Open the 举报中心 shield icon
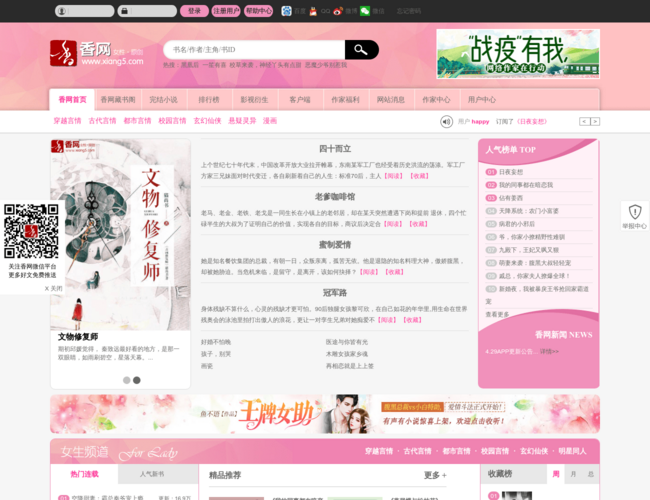Screen dimensions: 650x500 click(635, 216)
